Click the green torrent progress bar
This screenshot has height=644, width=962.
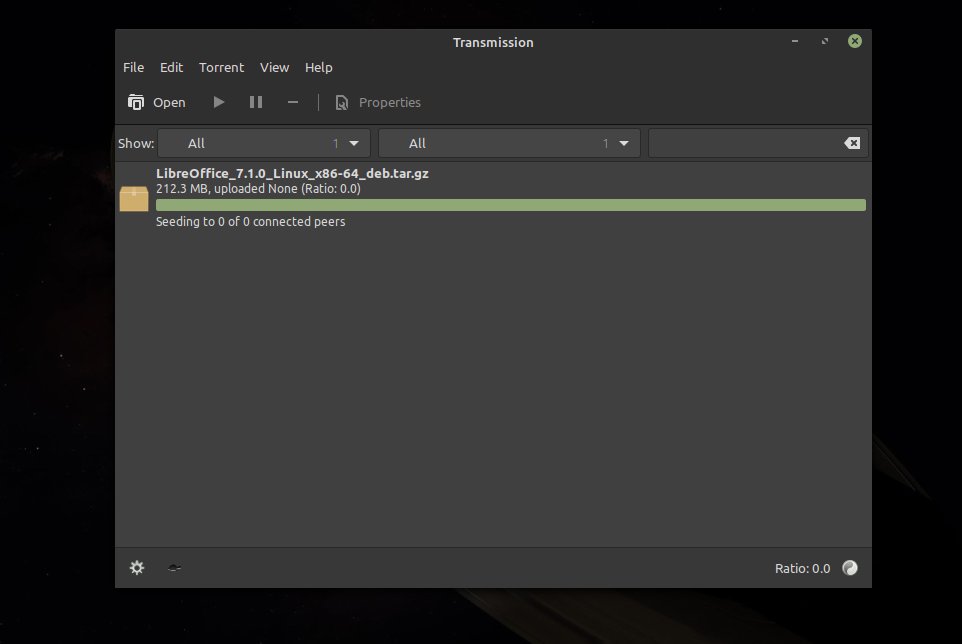(510, 205)
